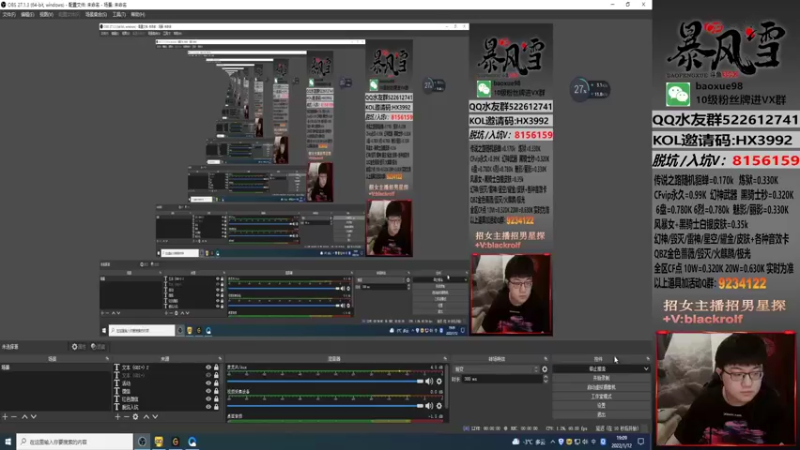Open the 场景集合(S) menu
The width and height of the screenshot is (800, 450).
[x=95, y=14]
